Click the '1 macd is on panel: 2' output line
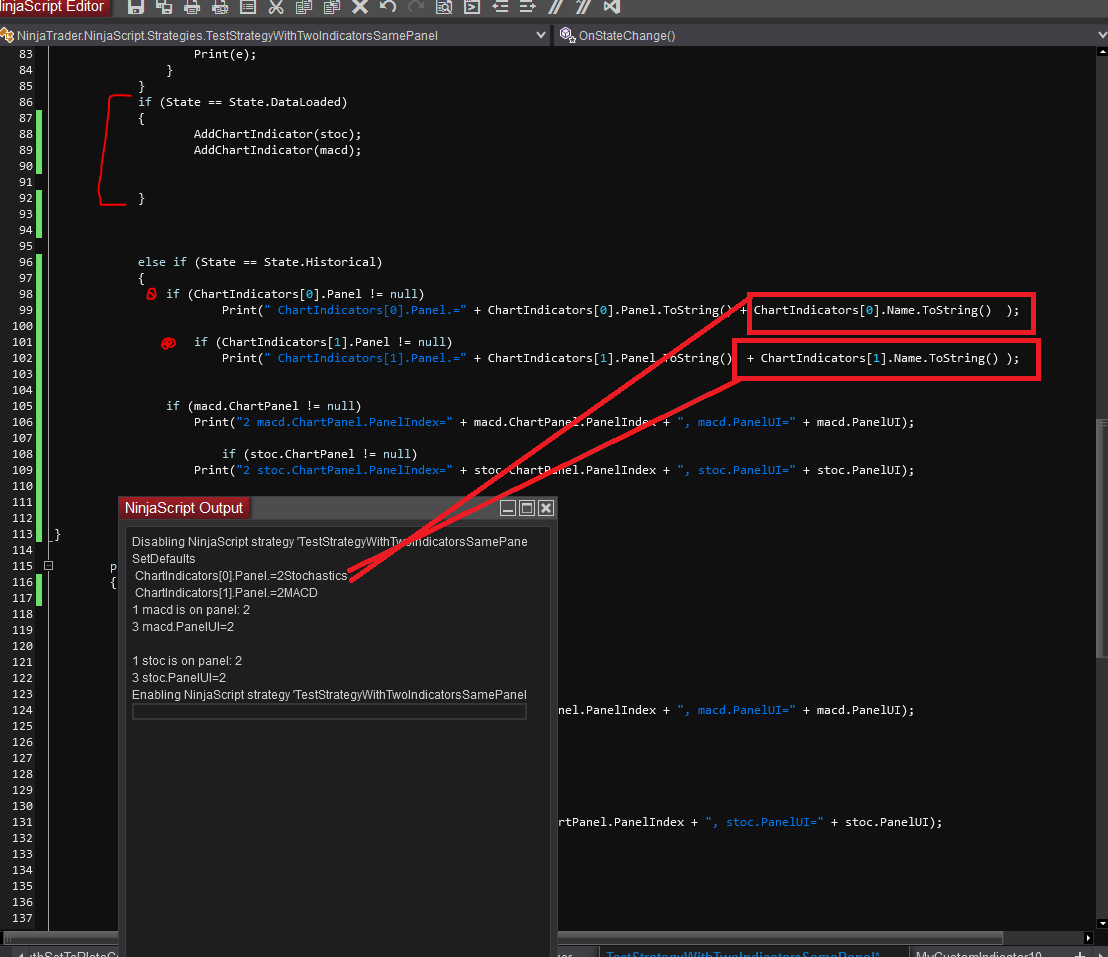The image size is (1108, 957). (x=191, y=609)
